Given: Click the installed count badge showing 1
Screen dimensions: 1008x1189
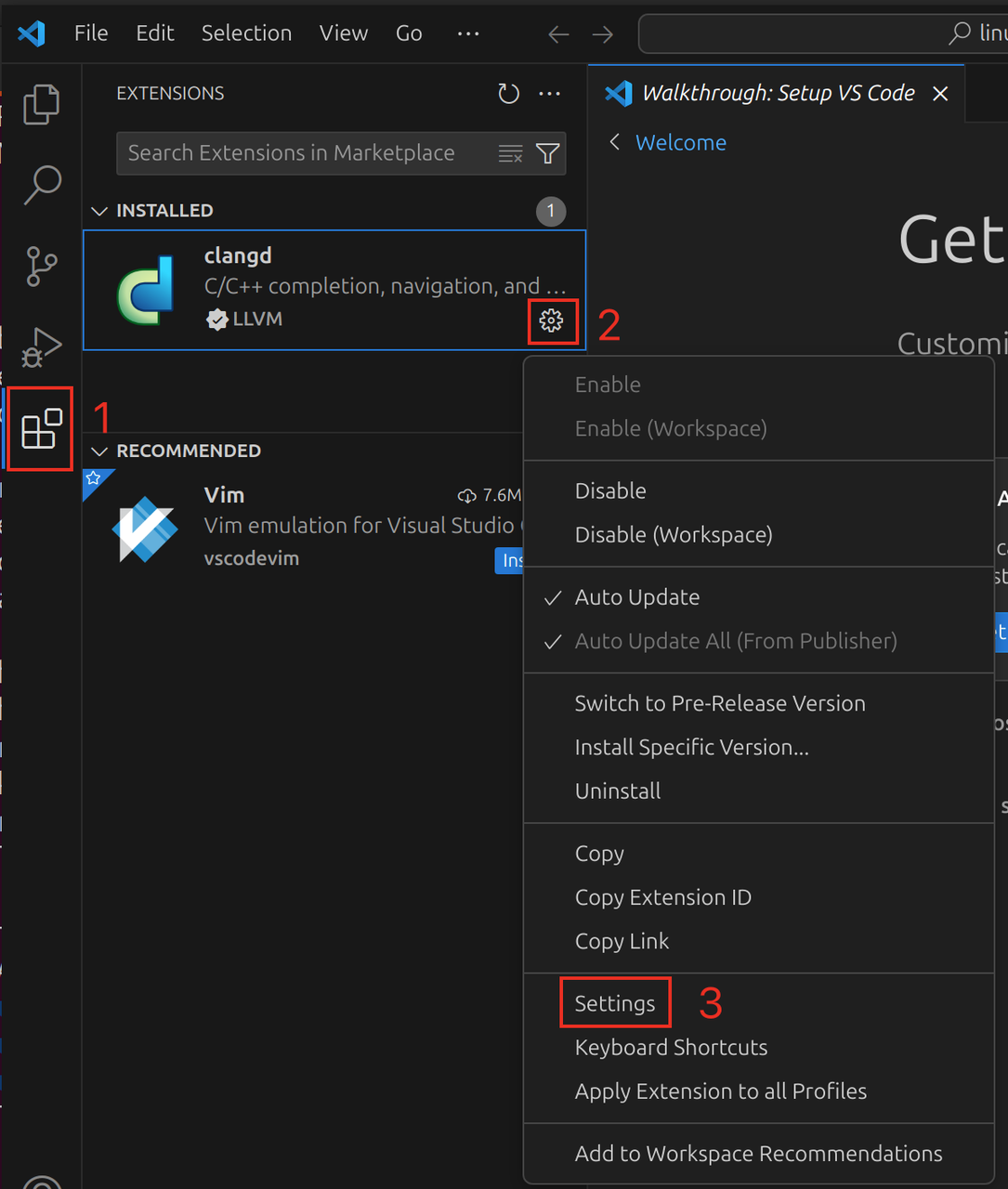Looking at the screenshot, I should 551,211.
